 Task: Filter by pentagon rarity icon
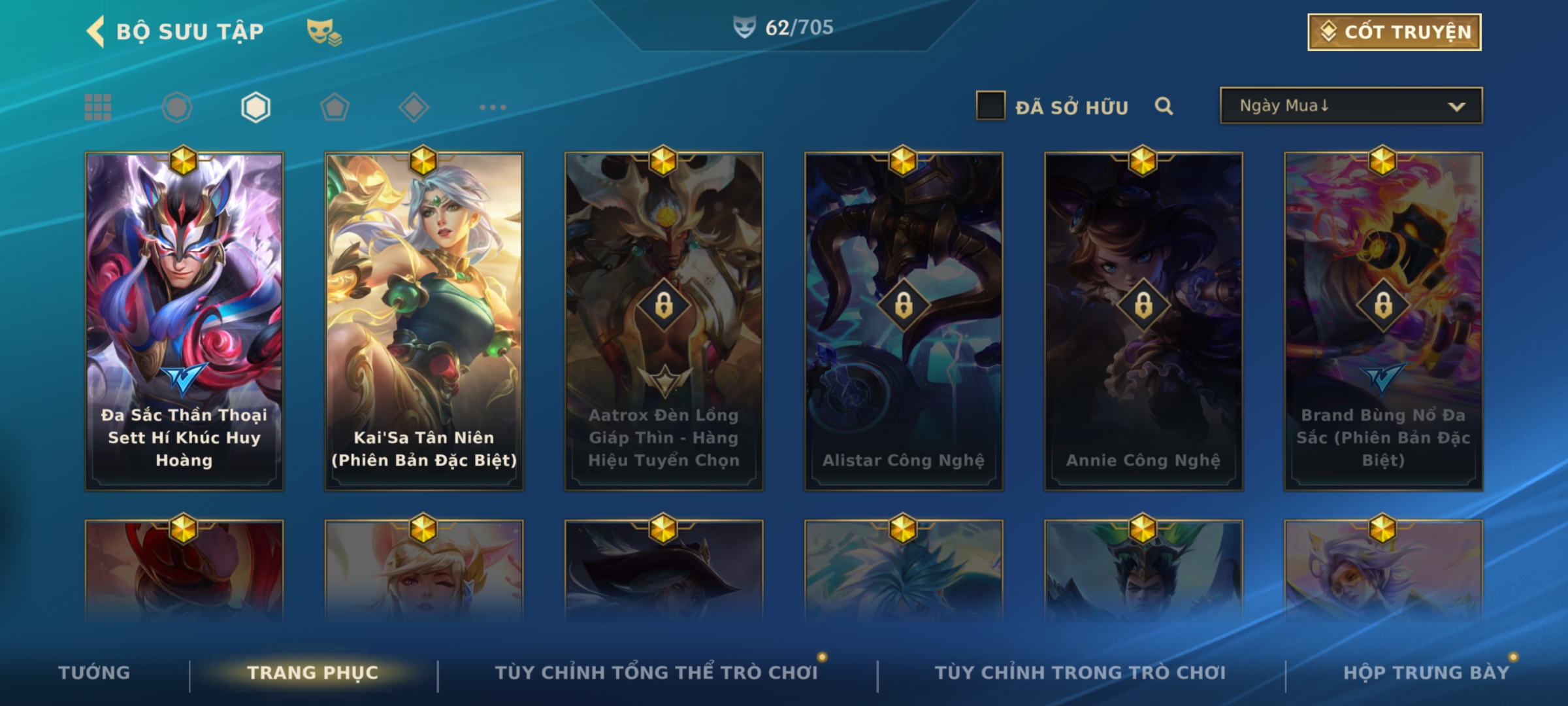[x=335, y=107]
